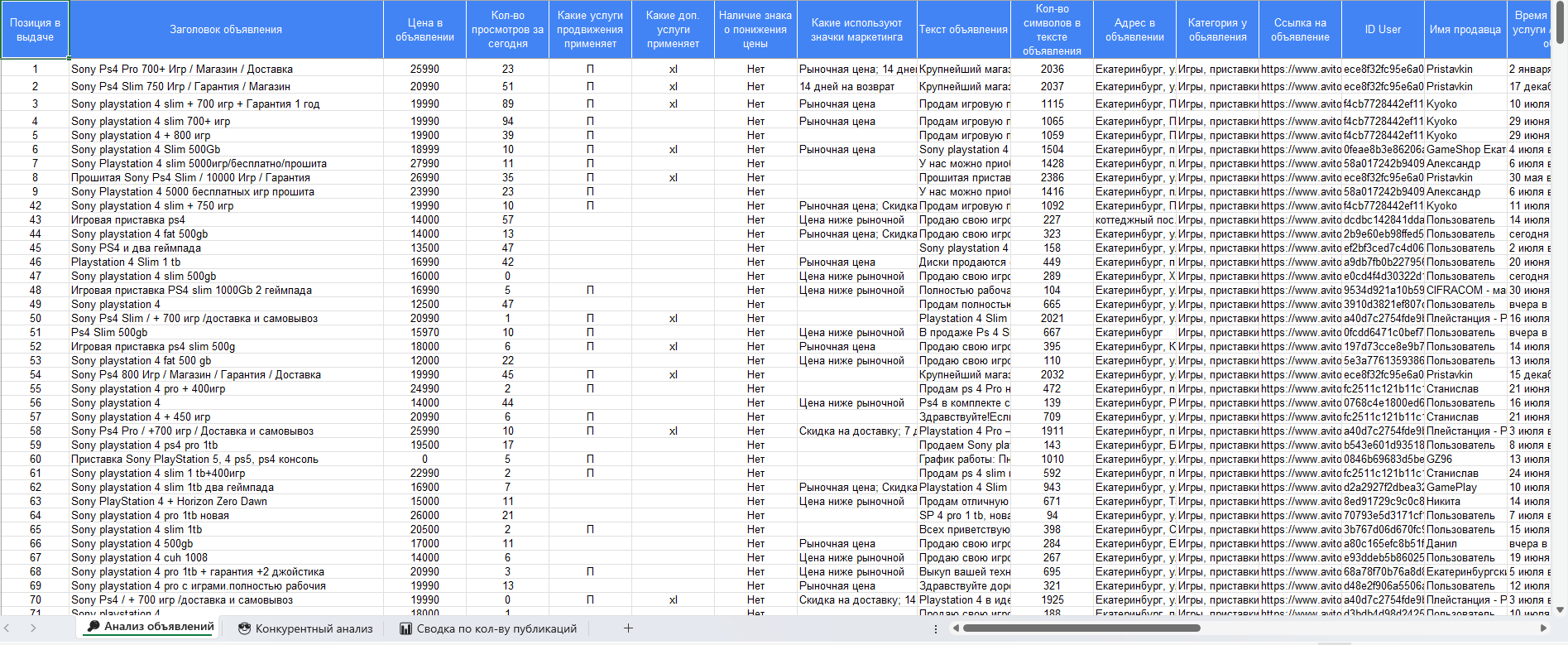Click the ad text cell График работы
1568x645 pixels.
pyautogui.click(x=964, y=460)
